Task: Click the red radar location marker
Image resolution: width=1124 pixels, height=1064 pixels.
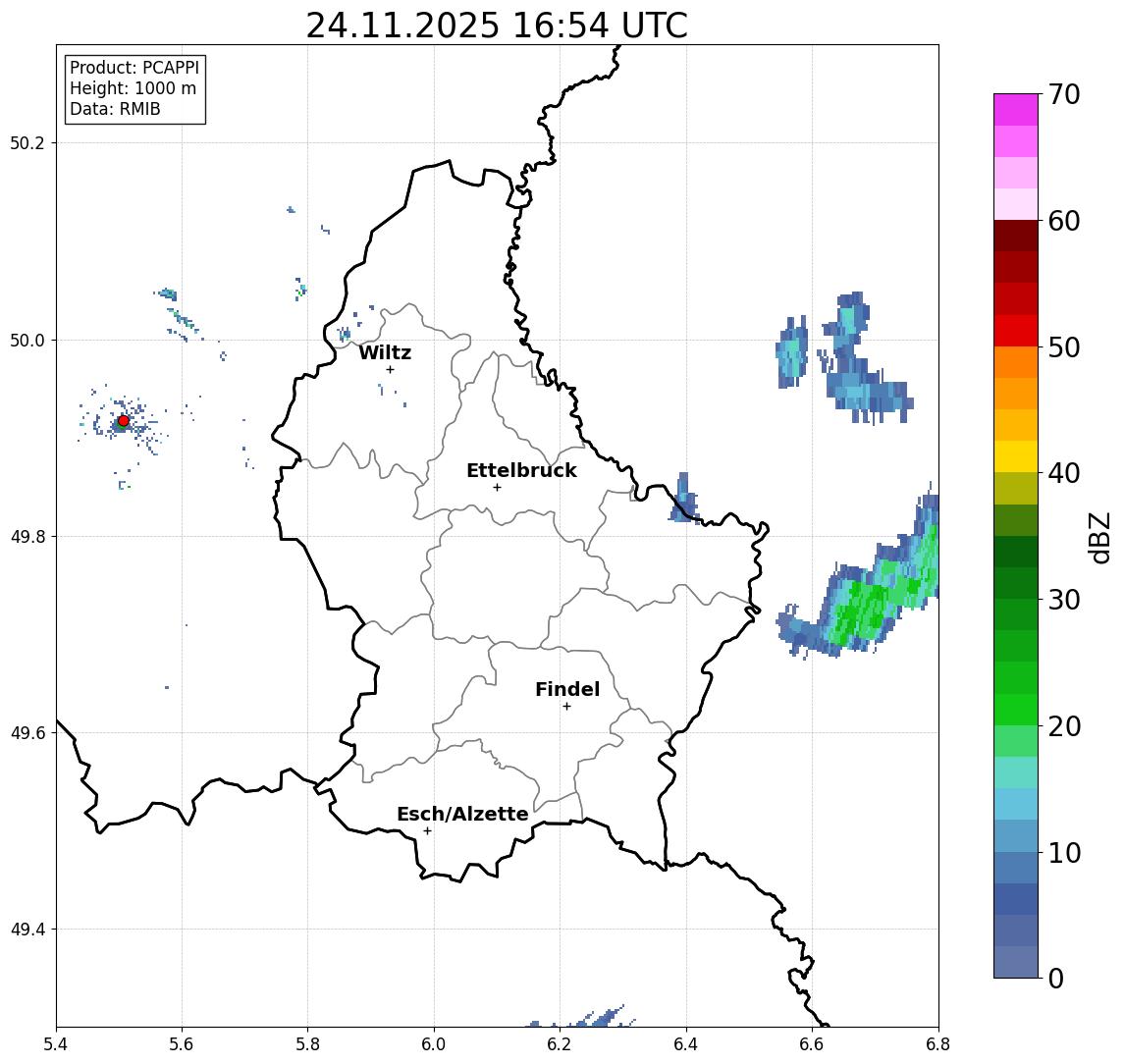Action: click(124, 421)
